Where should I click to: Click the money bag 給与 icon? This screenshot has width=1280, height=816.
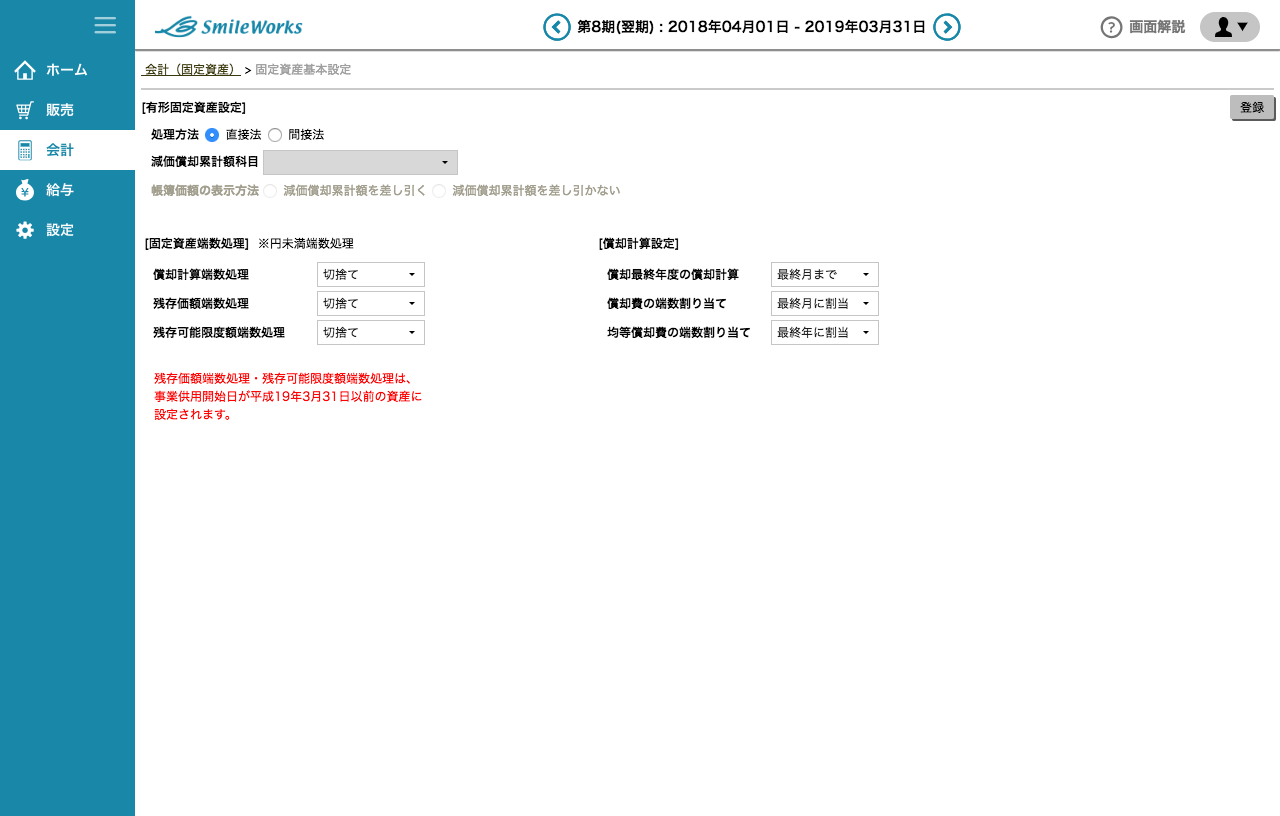click(x=25, y=190)
